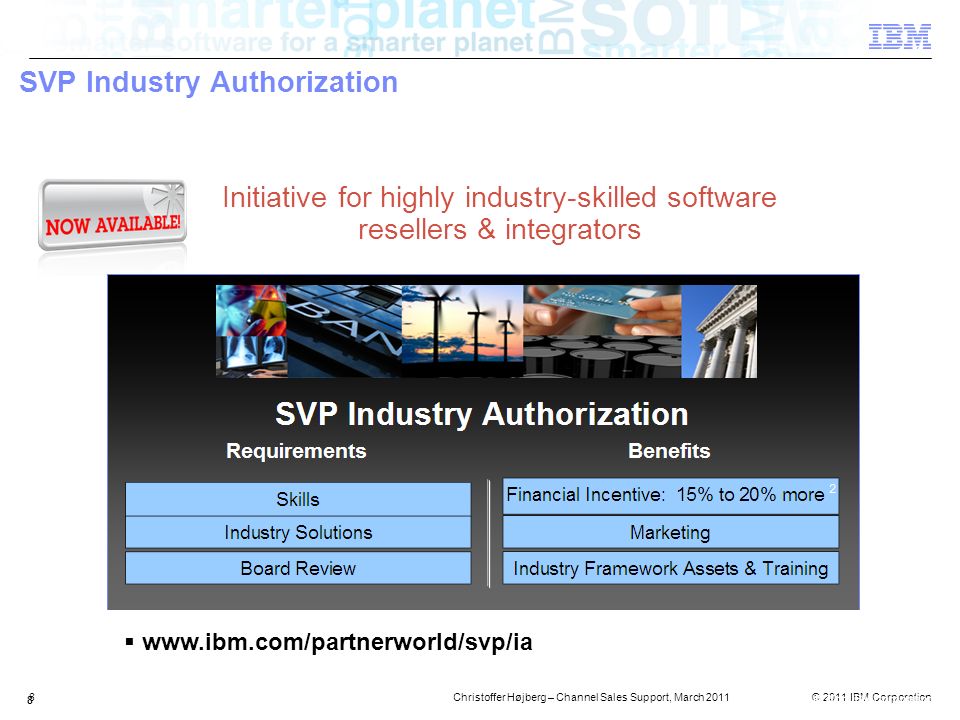
Task: Click the NOW AVAILABLE! badge
Action: 113,216
